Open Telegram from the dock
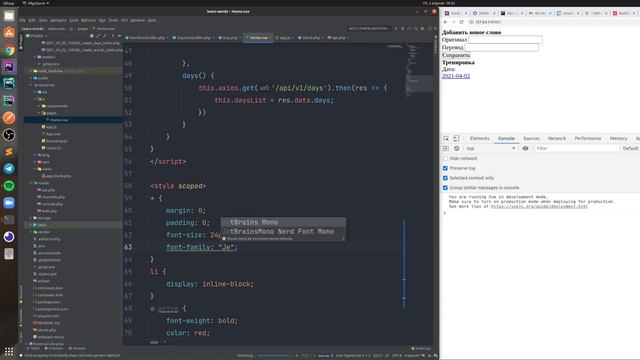640x360 pixels. pyautogui.click(x=9, y=169)
